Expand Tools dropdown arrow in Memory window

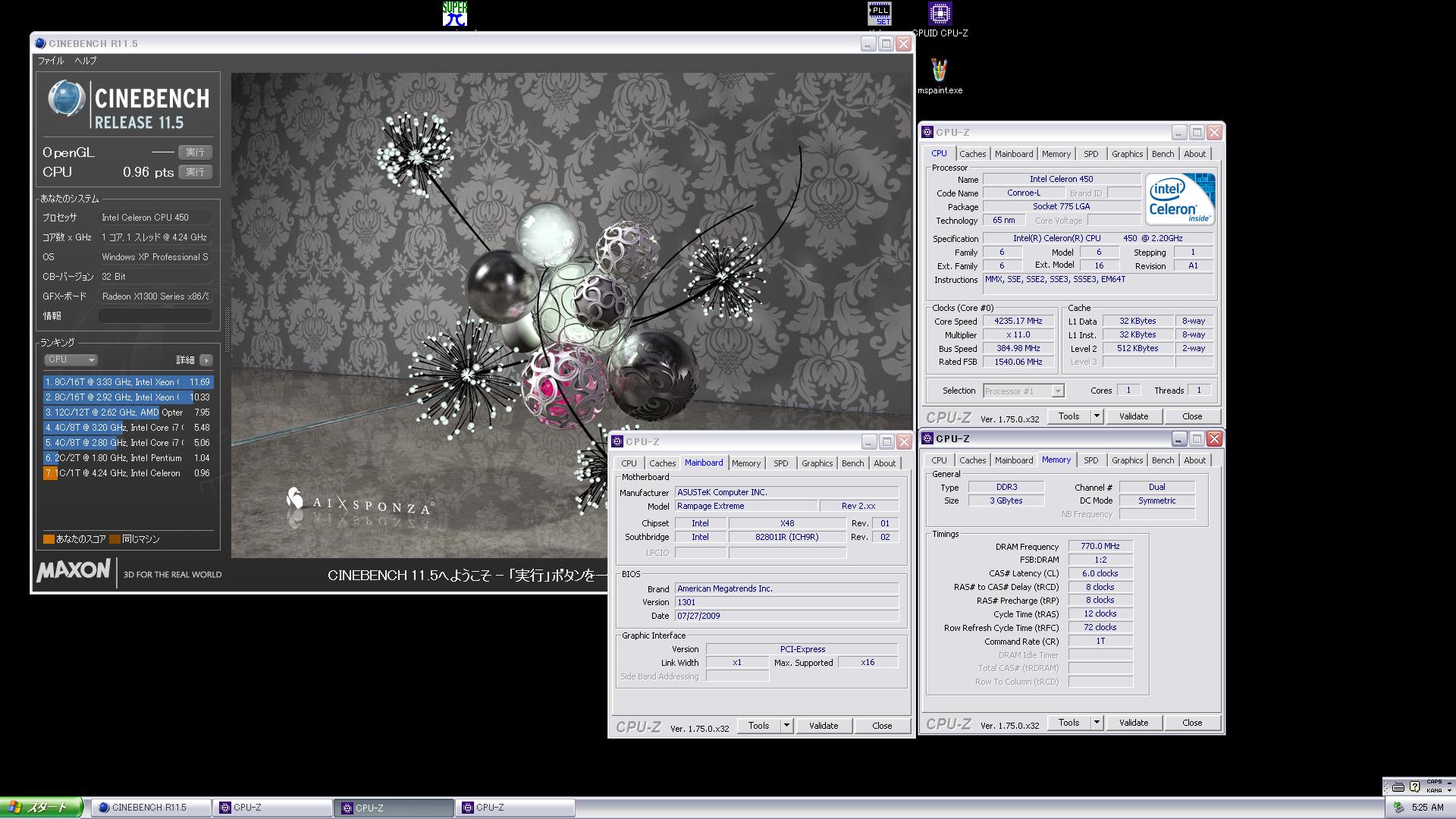coord(1096,723)
